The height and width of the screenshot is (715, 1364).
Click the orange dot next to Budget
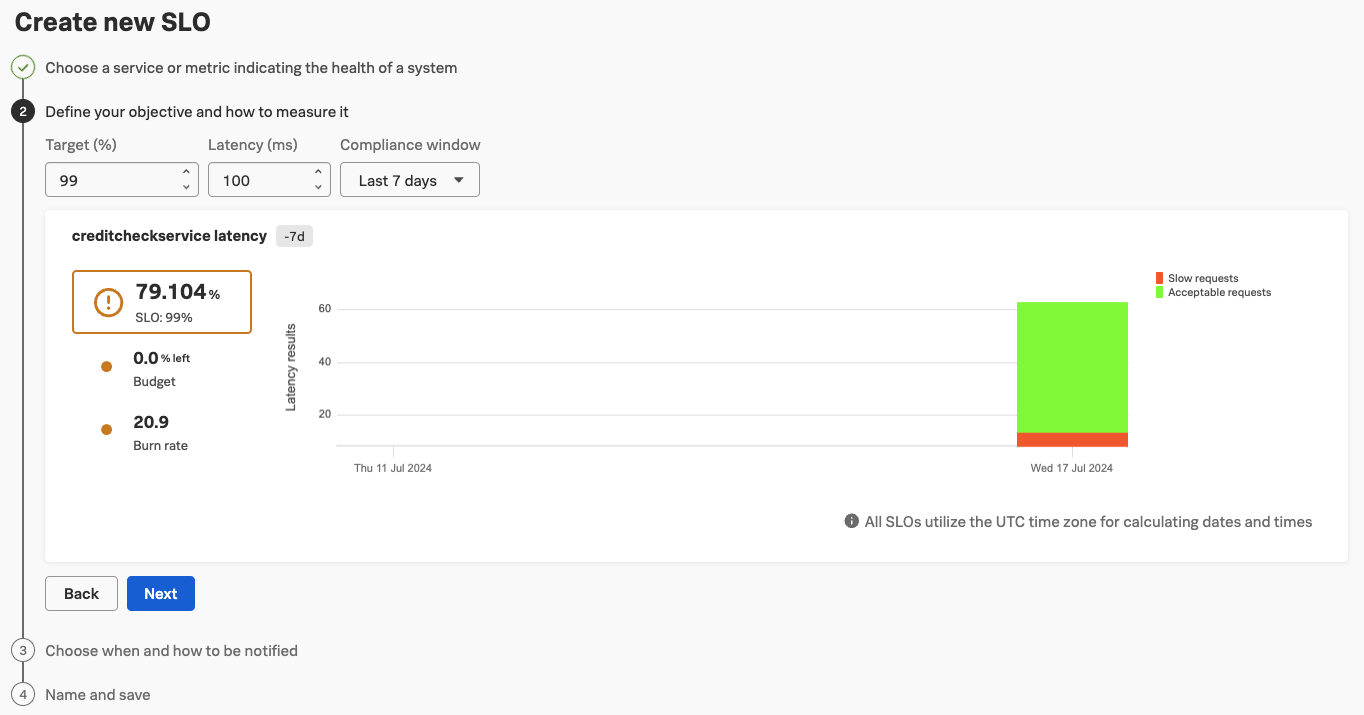[x=106, y=367]
